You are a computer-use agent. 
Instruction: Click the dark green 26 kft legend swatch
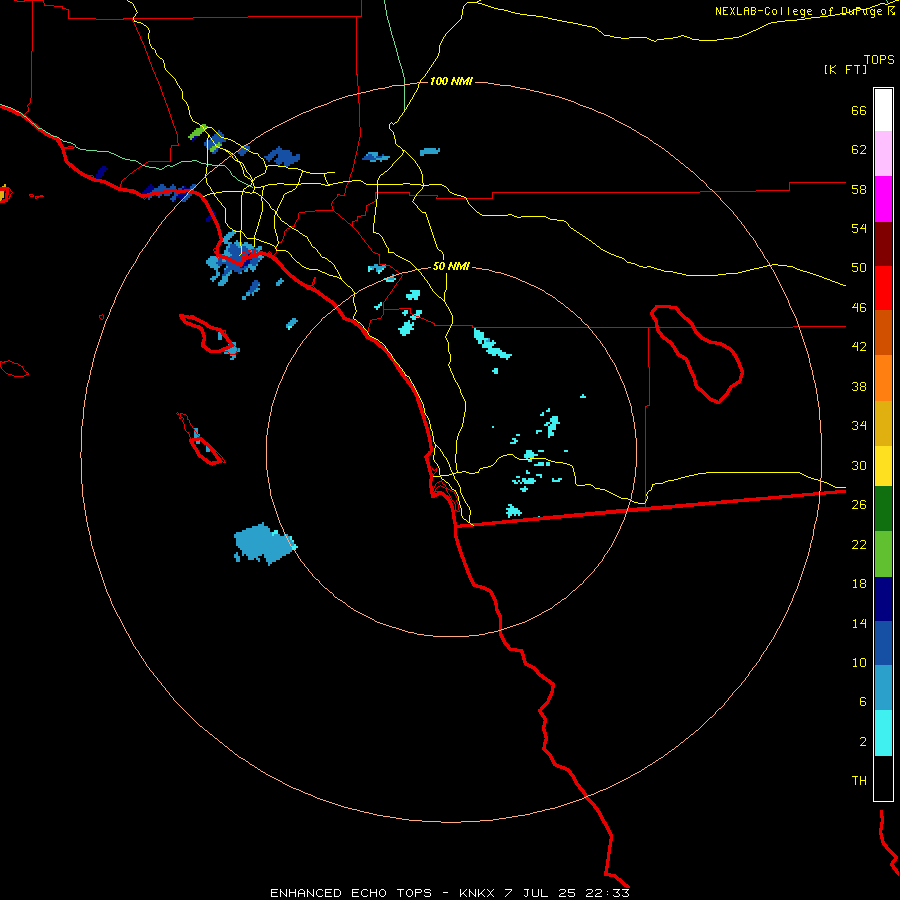[883, 509]
